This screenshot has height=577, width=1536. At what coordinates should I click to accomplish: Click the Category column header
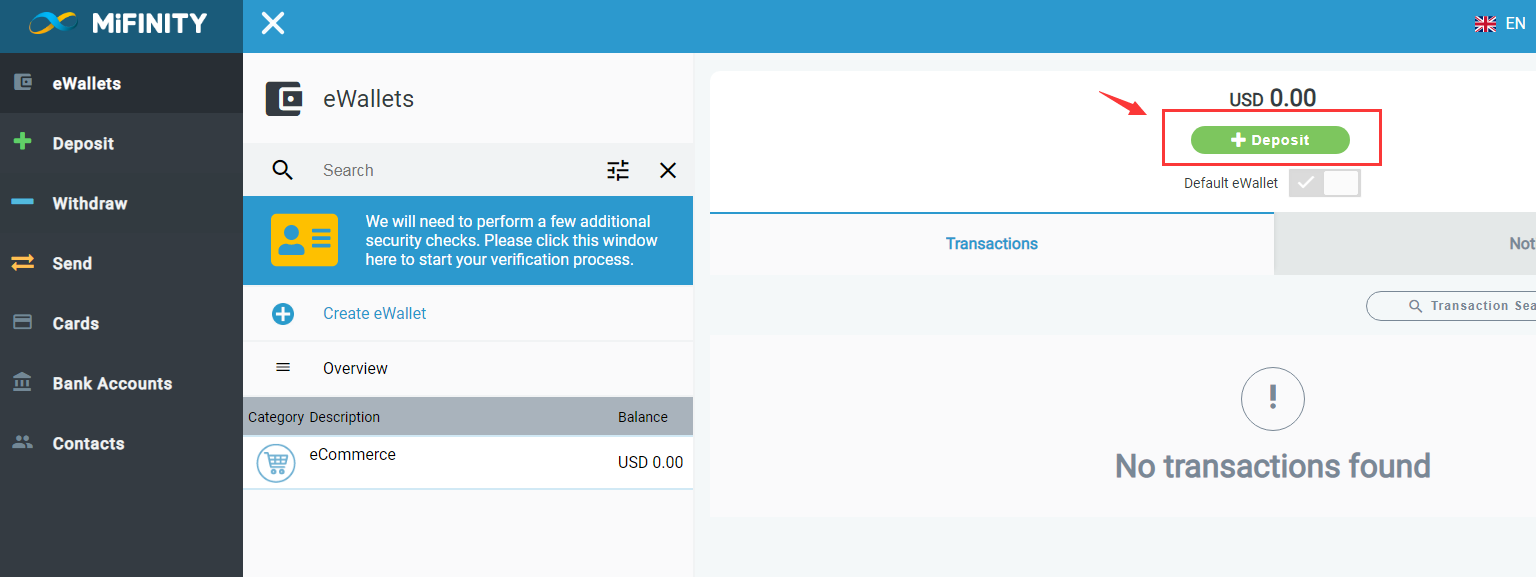(x=276, y=417)
